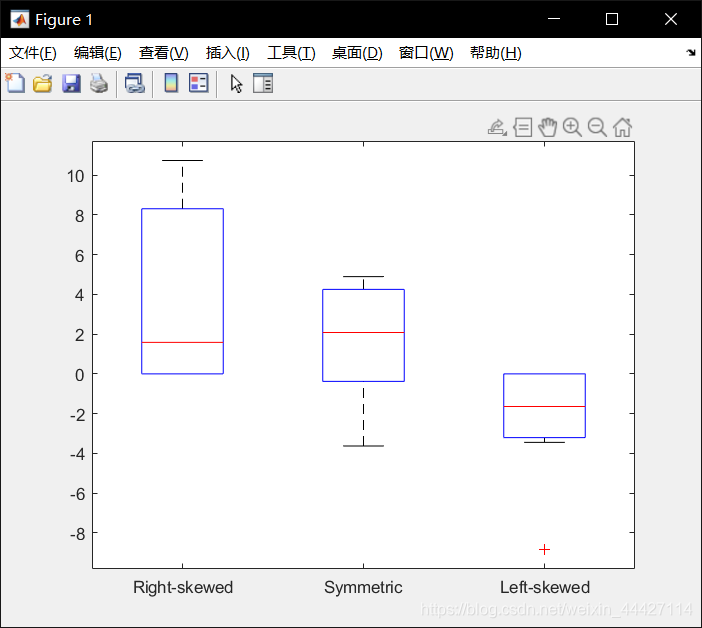Open the Property Inspector icon
Screen dimensions: 702x628
[x=263, y=83]
